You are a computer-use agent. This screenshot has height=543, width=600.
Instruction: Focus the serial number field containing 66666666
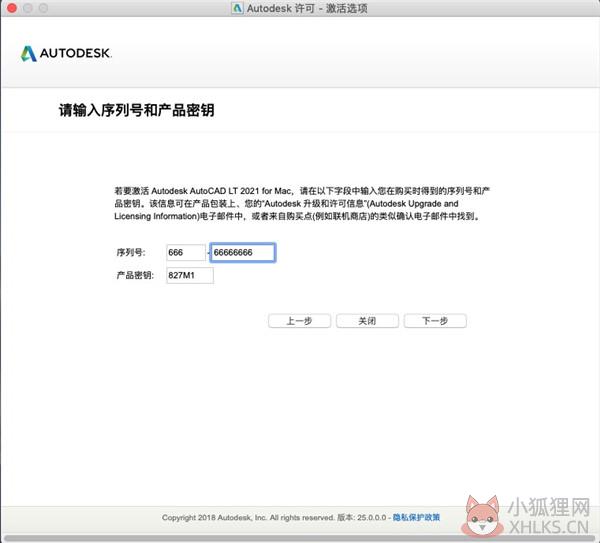coord(243,253)
